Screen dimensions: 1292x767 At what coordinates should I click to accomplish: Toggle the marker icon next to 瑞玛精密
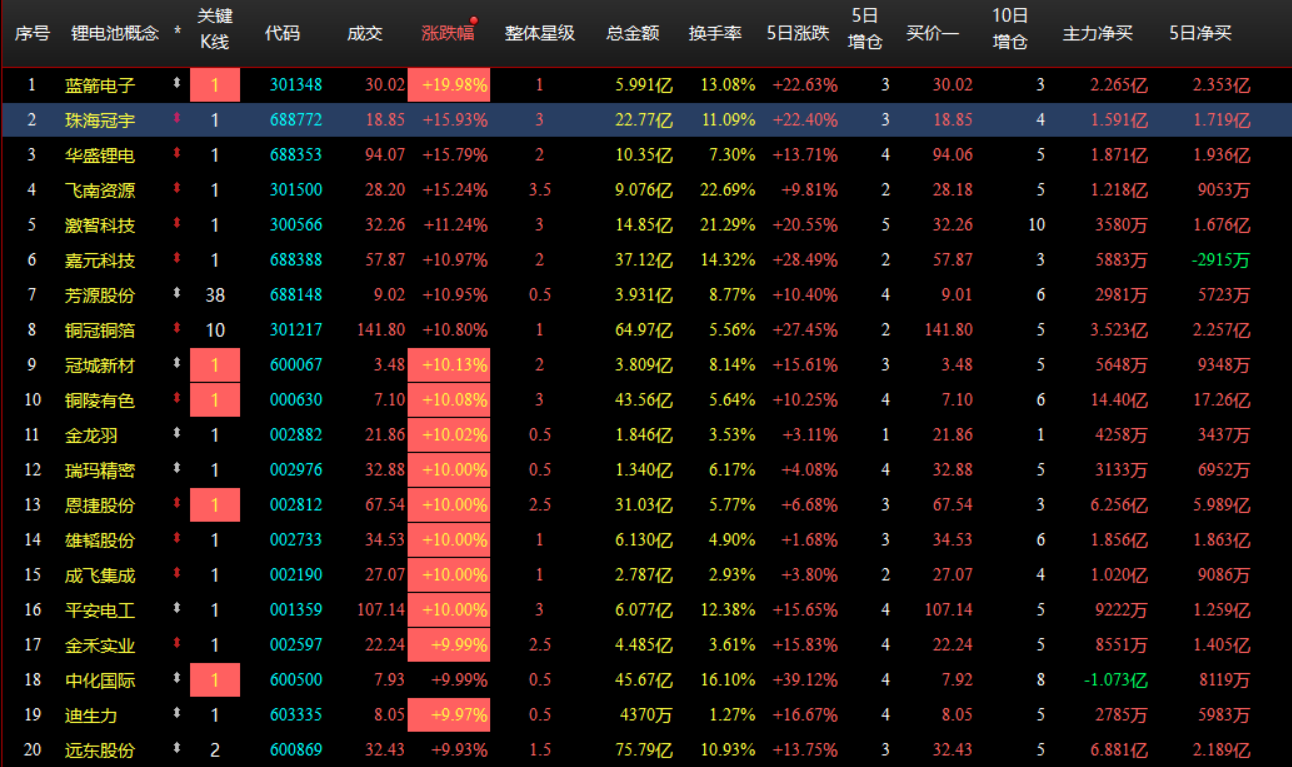click(177, 469)
